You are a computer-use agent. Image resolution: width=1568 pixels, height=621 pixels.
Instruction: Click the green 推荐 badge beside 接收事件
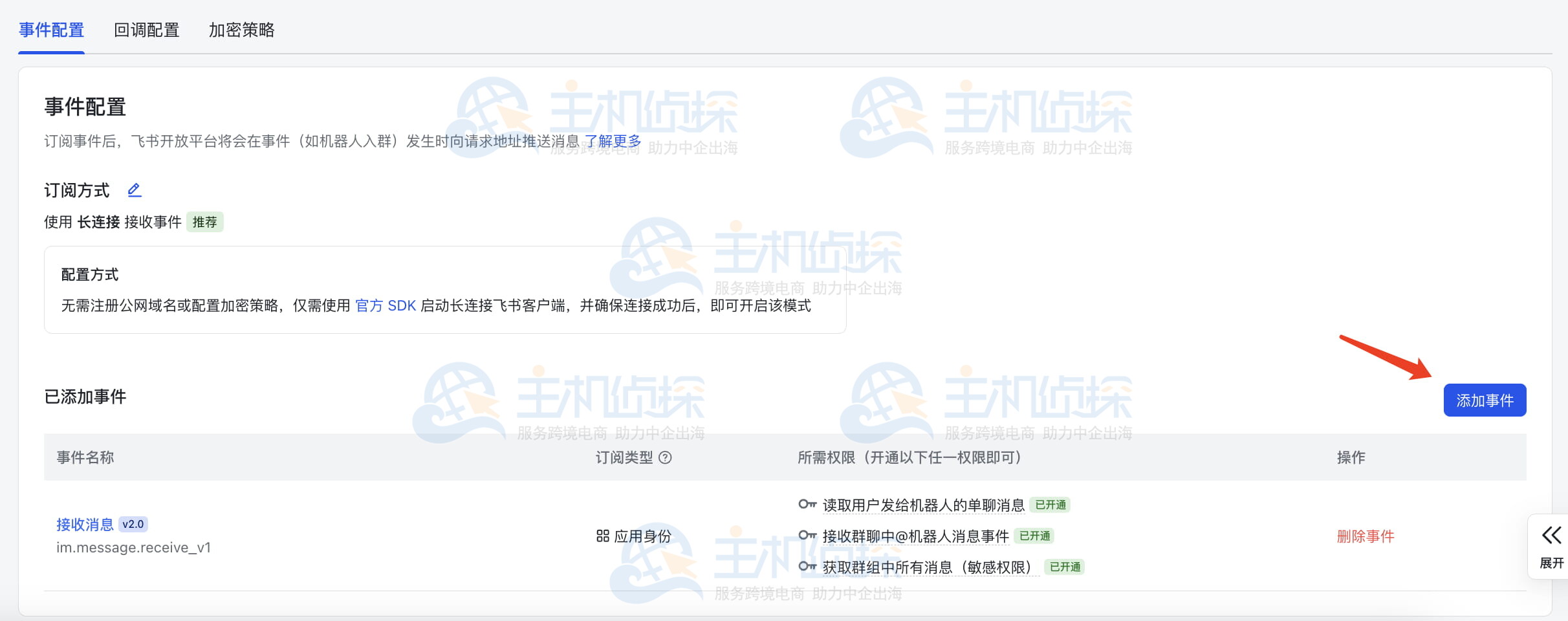tap(205, 222)
